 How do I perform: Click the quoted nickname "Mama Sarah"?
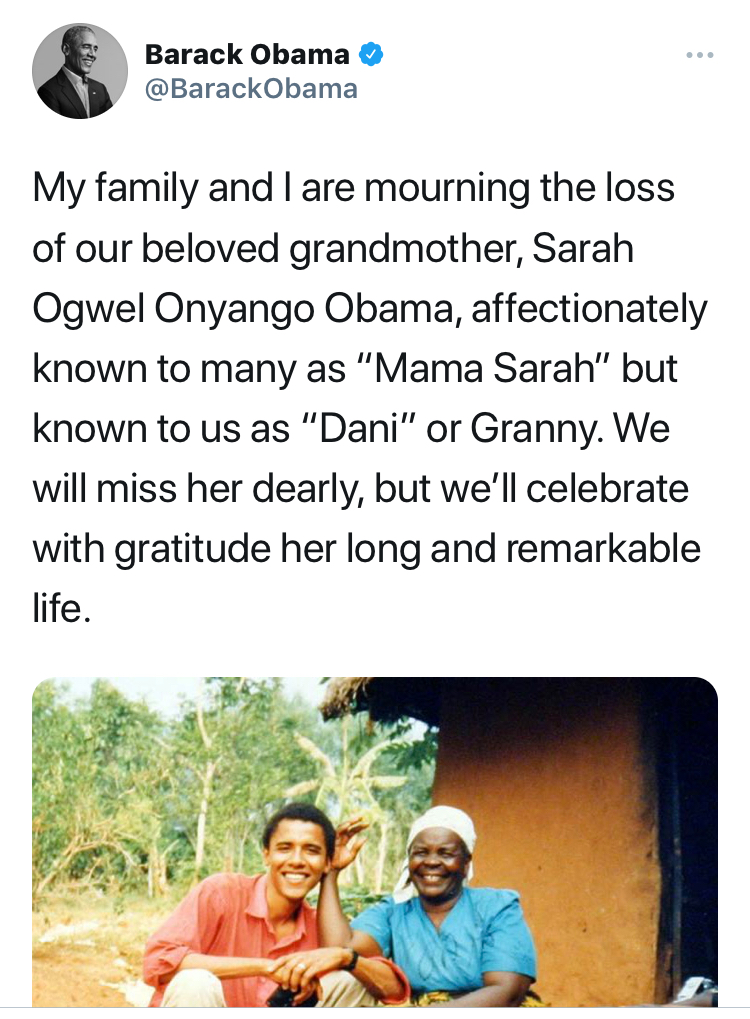497,370
